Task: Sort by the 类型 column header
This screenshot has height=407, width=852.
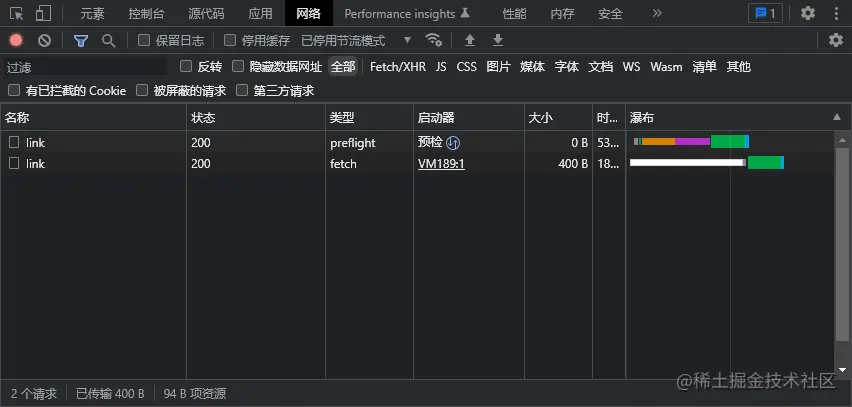Action: (369, 117)
